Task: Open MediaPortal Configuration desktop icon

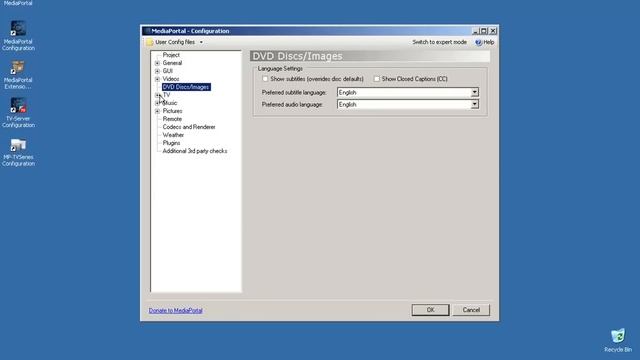Action: [18, 36]
